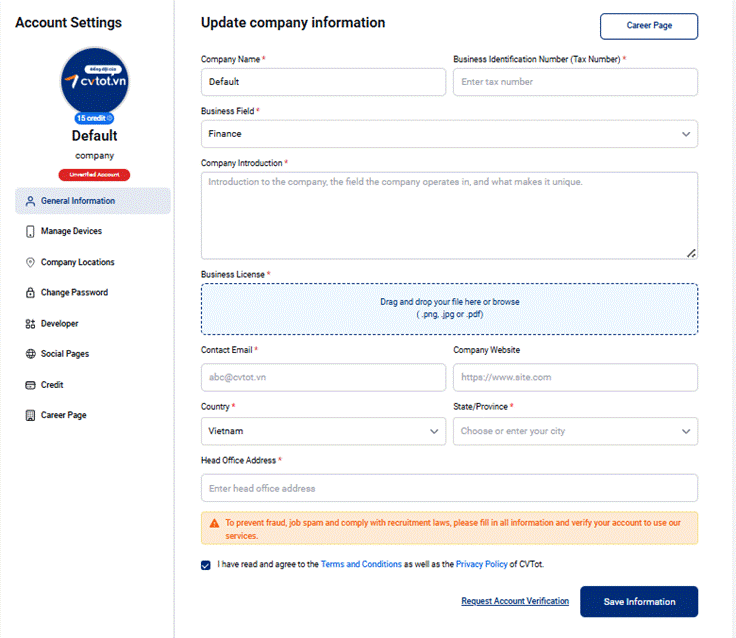
Task: Click the CVTot company logo avatar
Action: click(x=94, y=81)
